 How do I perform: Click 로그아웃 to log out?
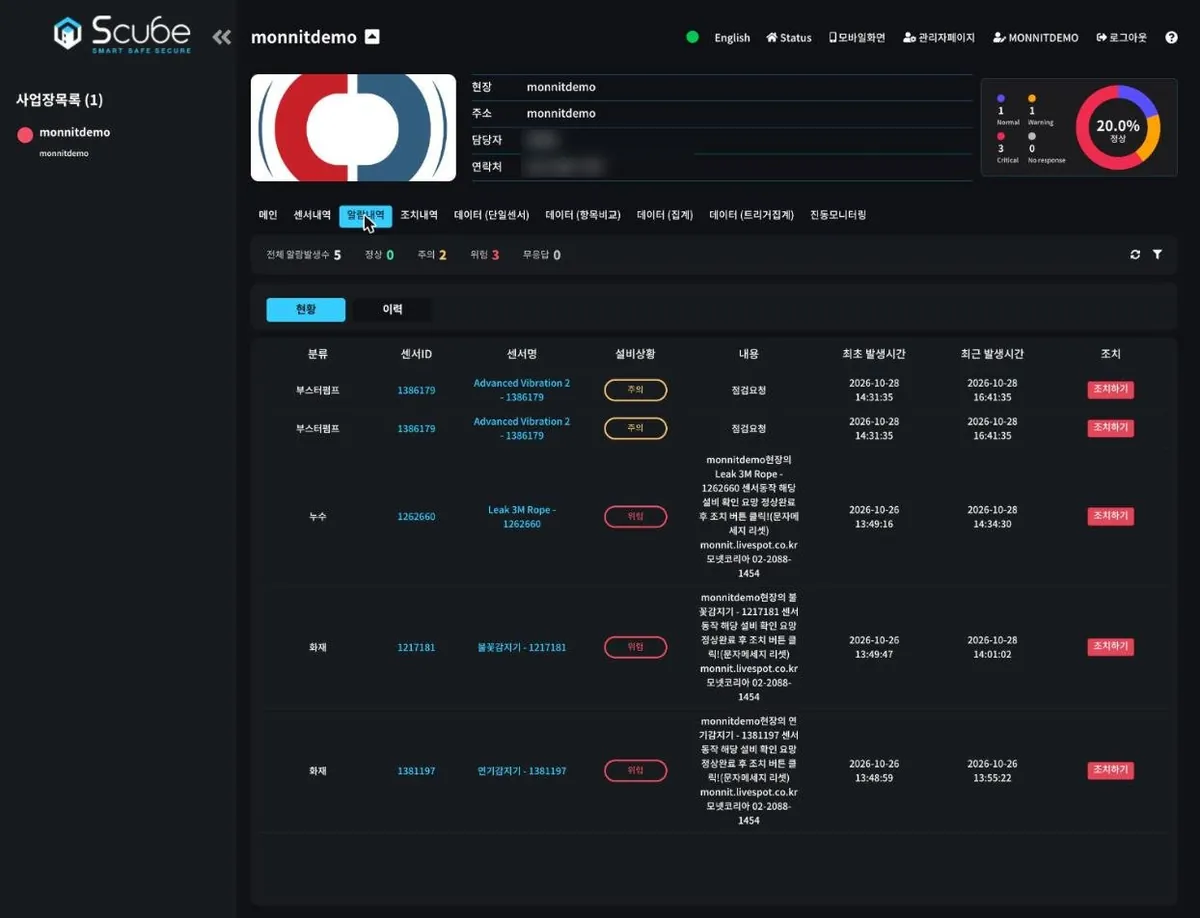click(x=1122, y=38)
